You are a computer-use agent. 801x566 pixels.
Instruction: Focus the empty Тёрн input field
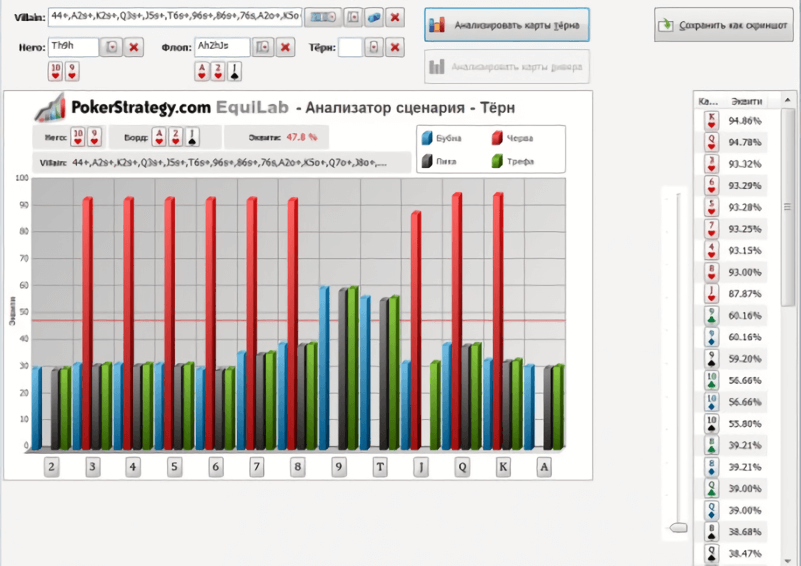coord(350,47)
